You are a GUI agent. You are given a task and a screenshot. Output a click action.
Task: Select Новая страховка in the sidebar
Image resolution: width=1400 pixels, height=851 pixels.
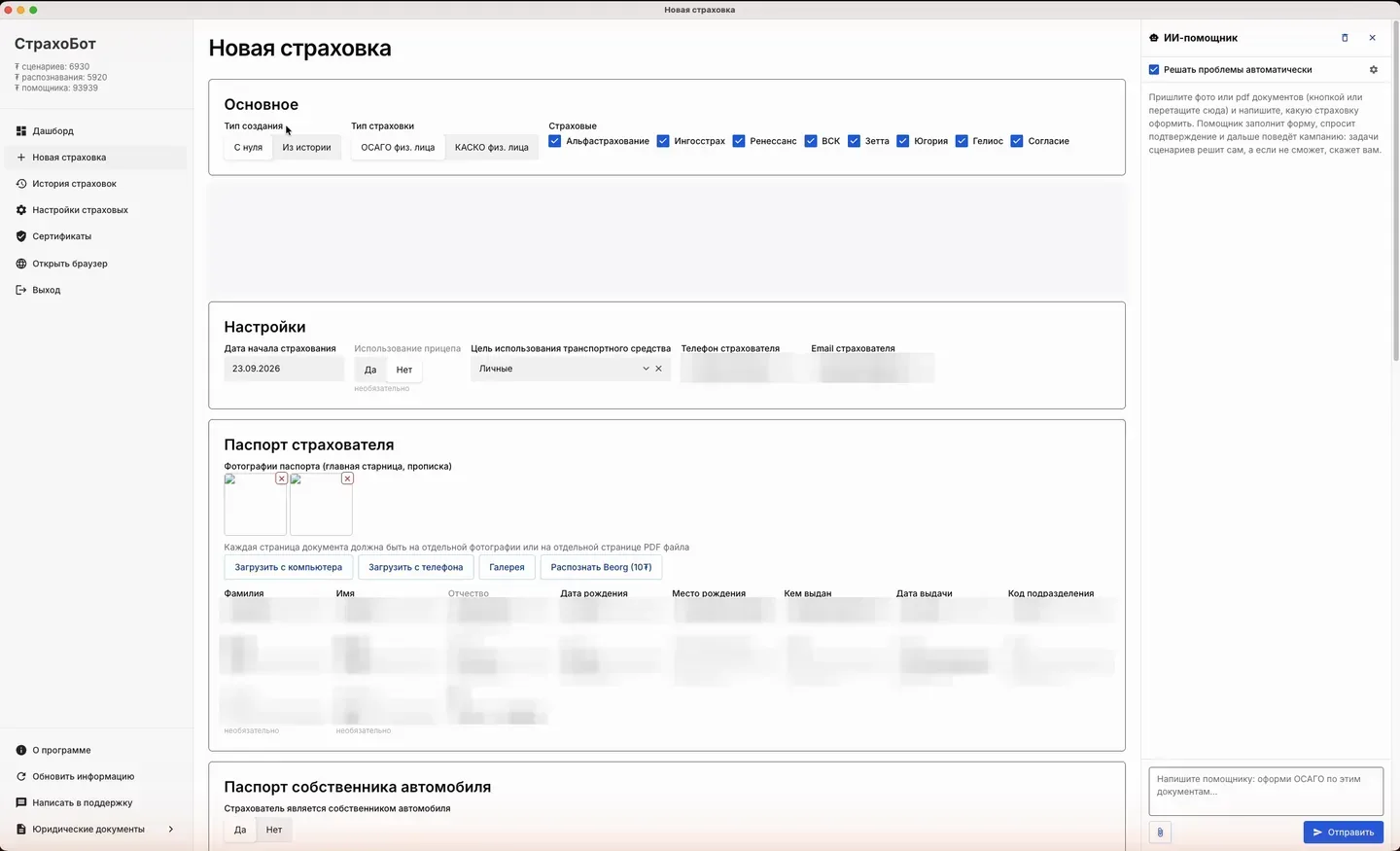coord(95,157)
